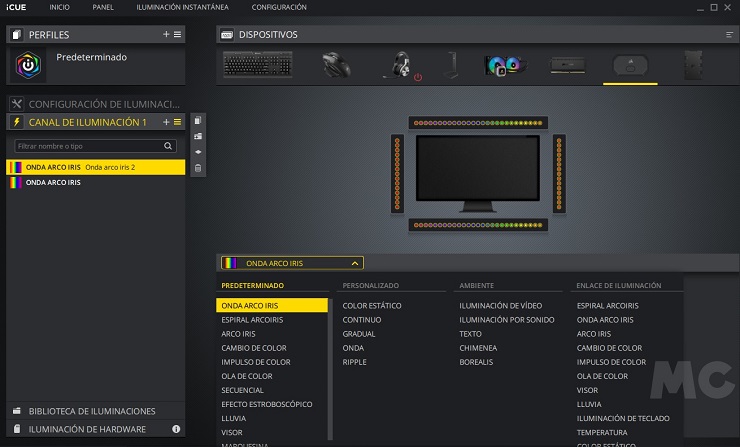Click the filter name or type field
740x447 pixels.
pos(88,146)
